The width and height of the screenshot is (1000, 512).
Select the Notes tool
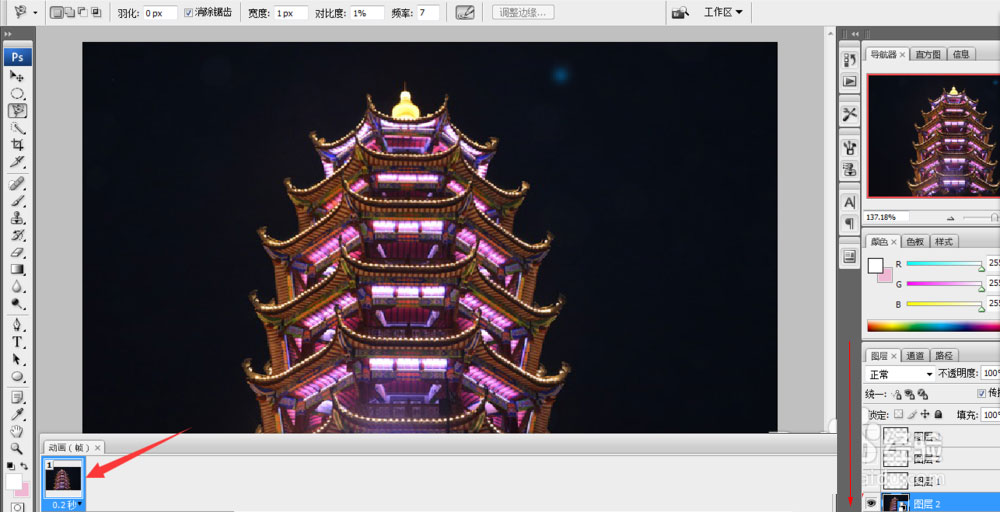click(17, 399)
